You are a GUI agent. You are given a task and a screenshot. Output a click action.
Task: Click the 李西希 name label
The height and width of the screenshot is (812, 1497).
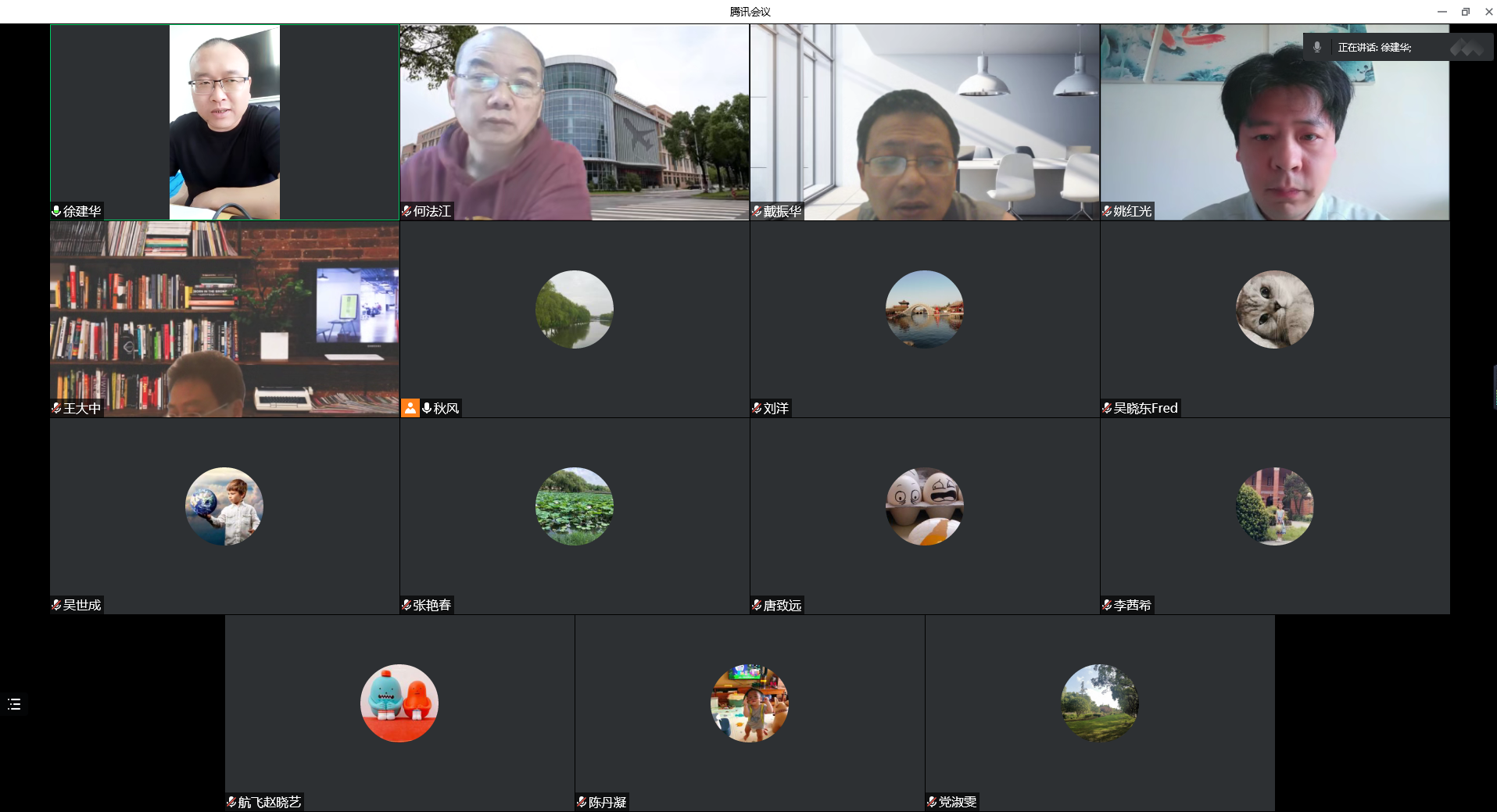point(1132,605)
